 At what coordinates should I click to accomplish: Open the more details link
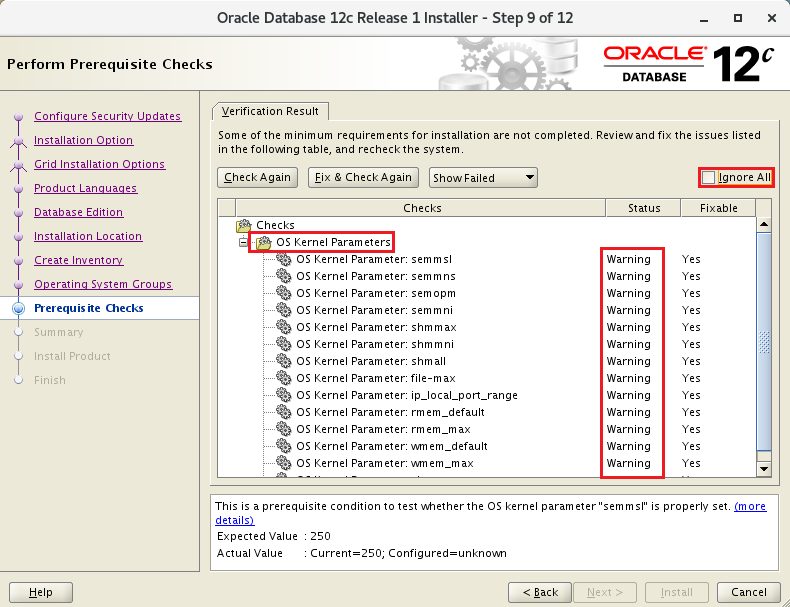click(x=750, y=506)
